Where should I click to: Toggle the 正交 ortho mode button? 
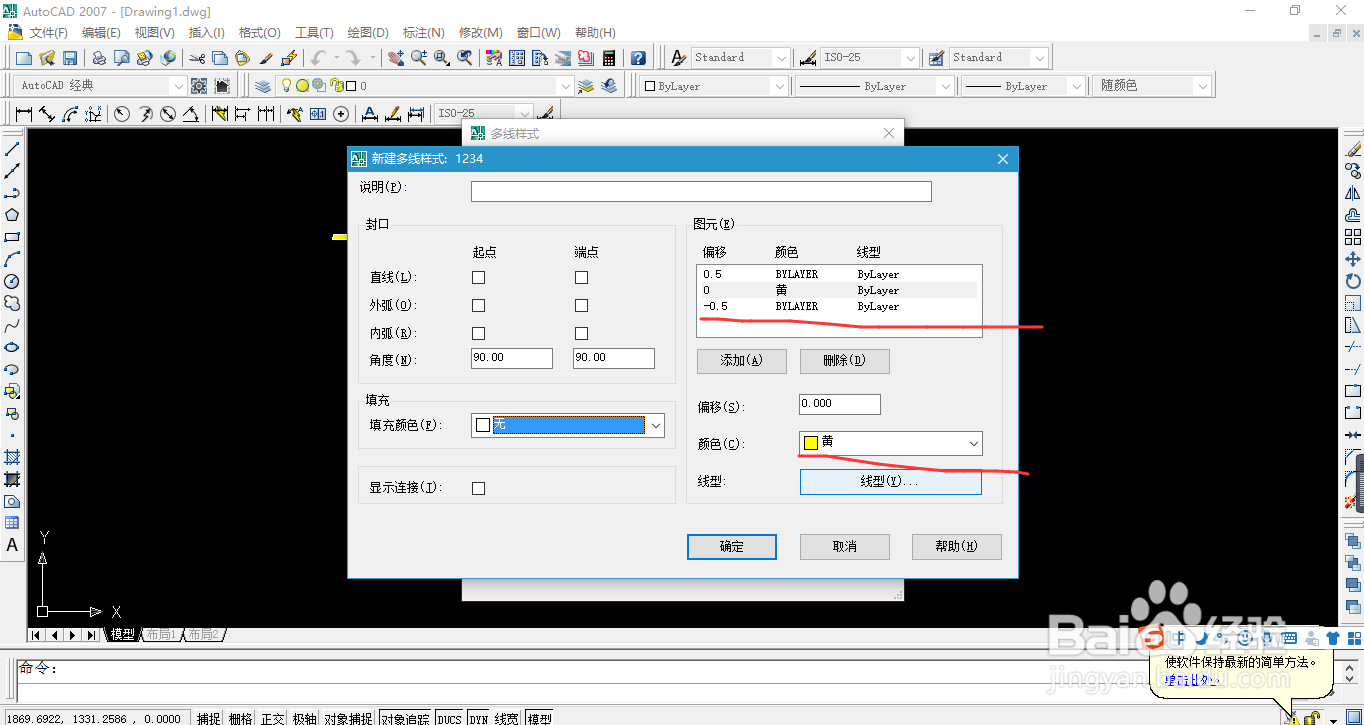click(273, 718)
